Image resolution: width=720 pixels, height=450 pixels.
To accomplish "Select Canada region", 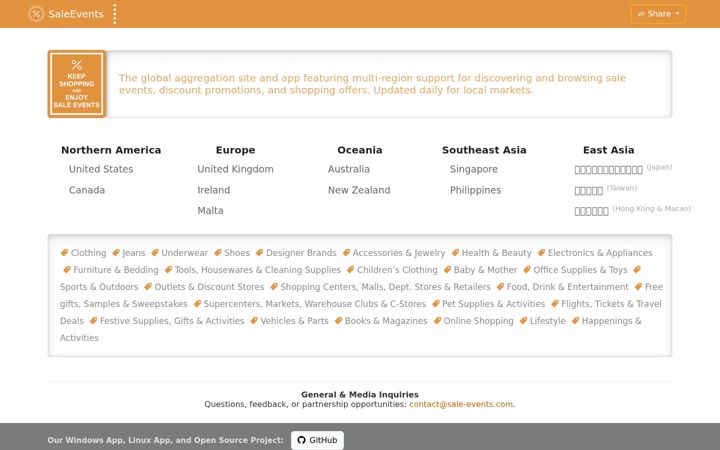I will [x=87, y=190].
